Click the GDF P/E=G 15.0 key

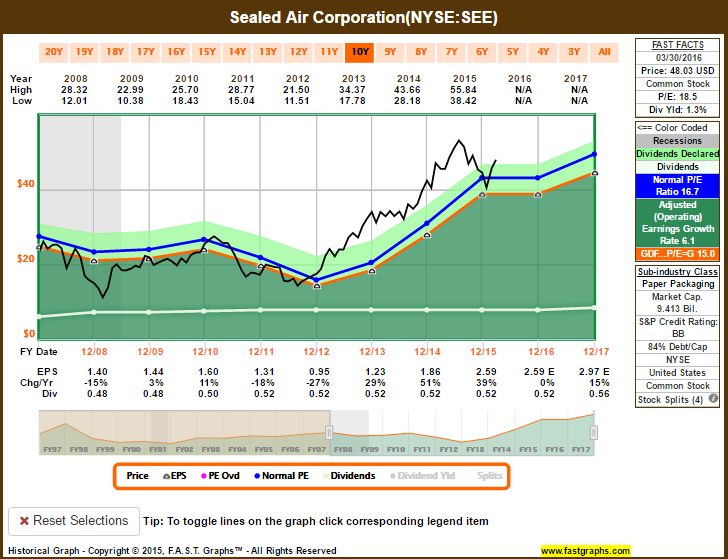[677, 254]
